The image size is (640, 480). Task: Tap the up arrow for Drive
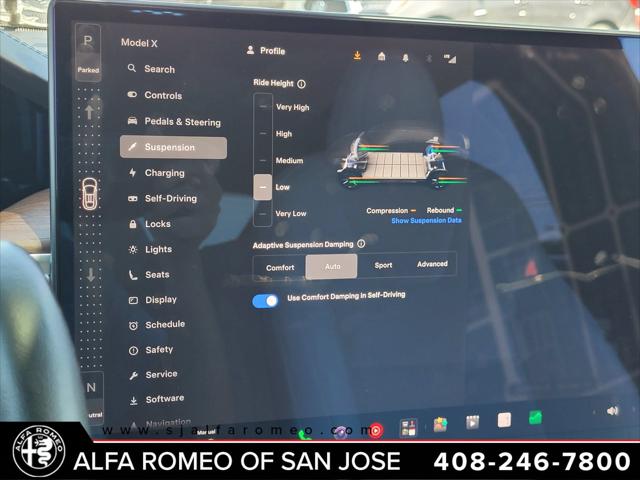[89, 111]
